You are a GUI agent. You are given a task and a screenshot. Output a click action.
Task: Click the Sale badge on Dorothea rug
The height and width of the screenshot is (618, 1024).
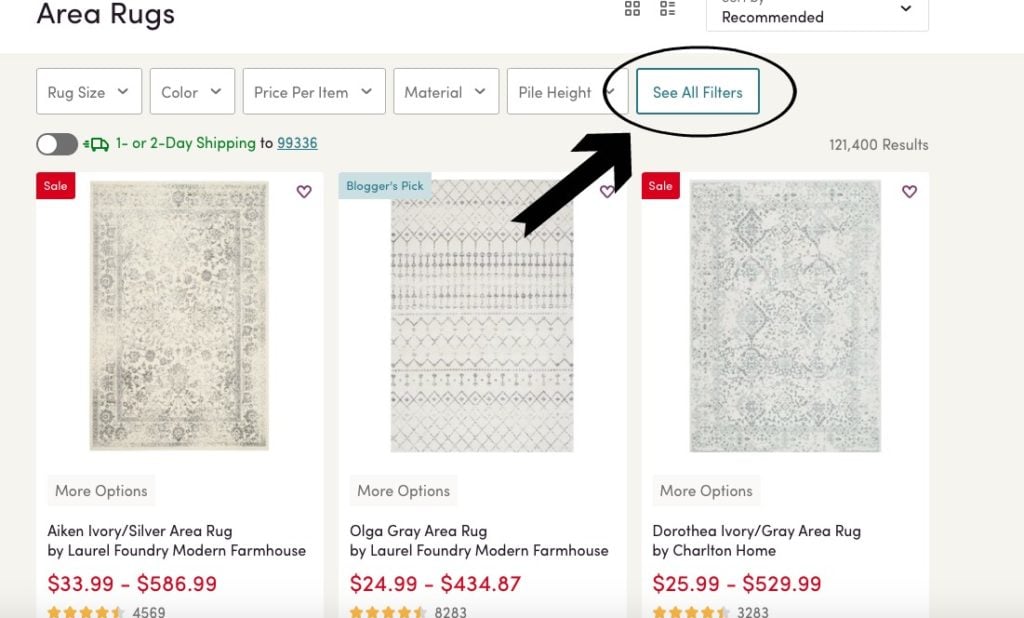[660, 186]
